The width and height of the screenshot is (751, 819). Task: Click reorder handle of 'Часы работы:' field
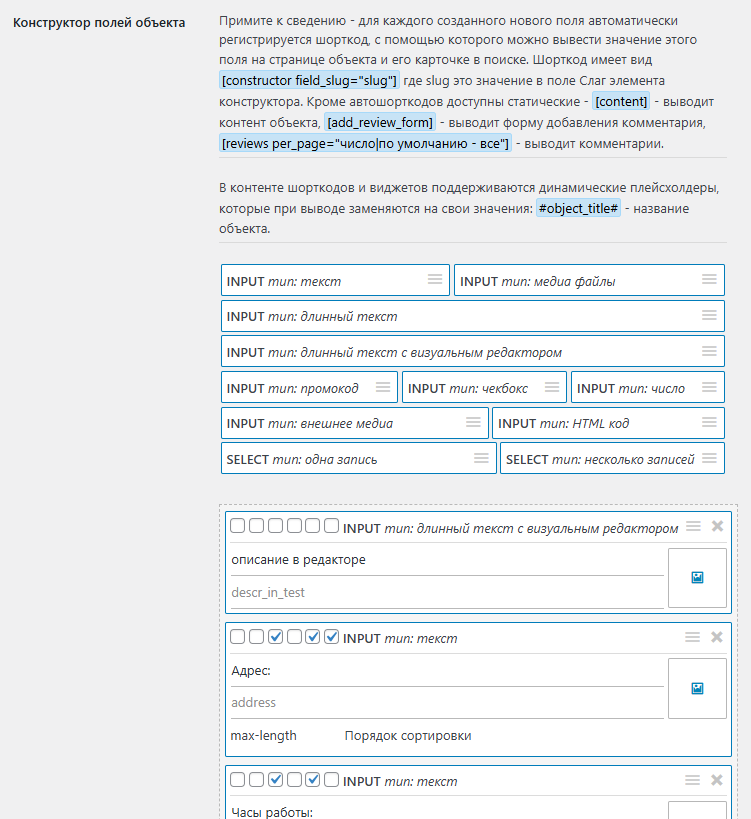point(692,780)
